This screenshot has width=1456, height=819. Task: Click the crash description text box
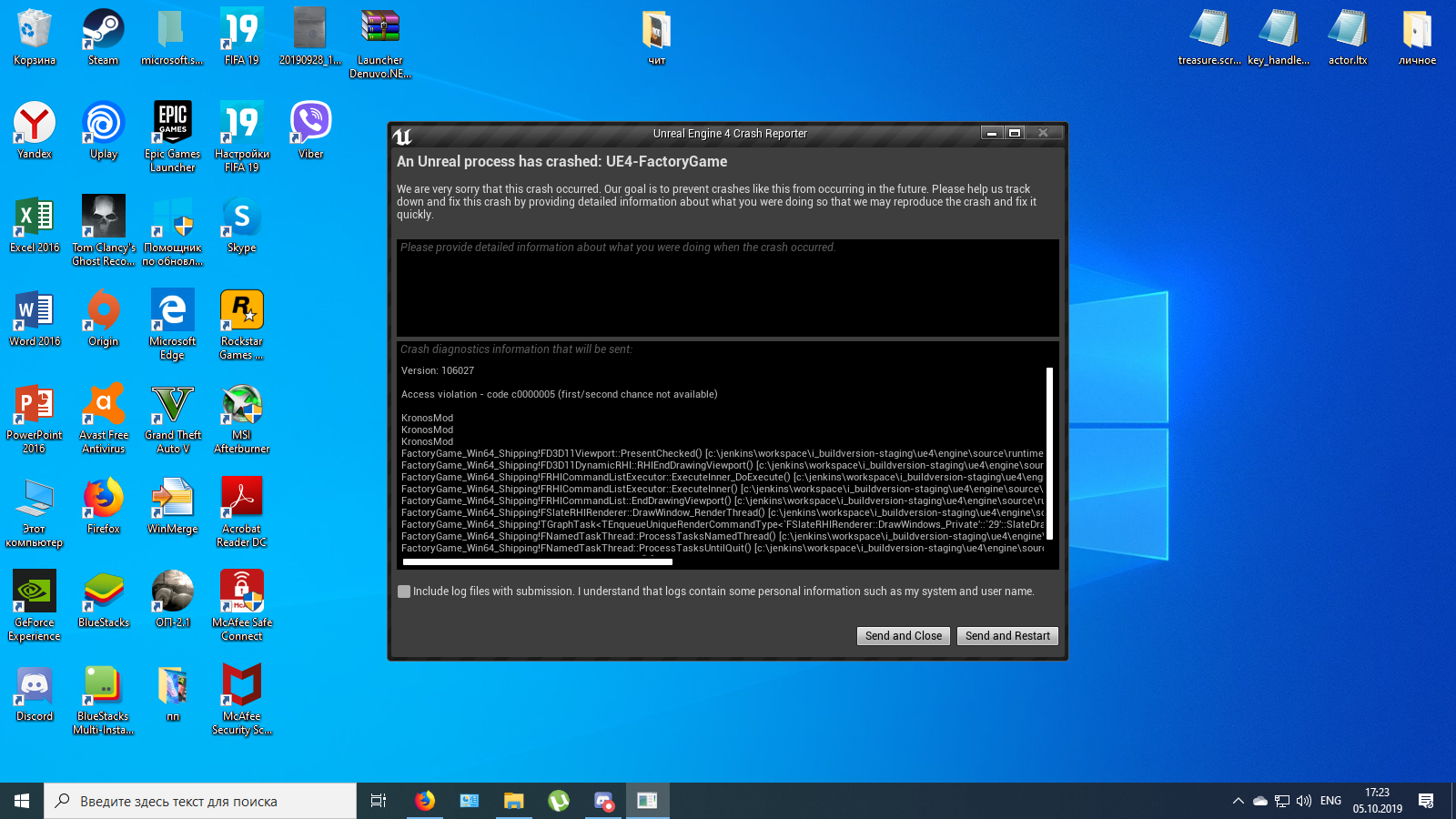(x=728, y=288)
